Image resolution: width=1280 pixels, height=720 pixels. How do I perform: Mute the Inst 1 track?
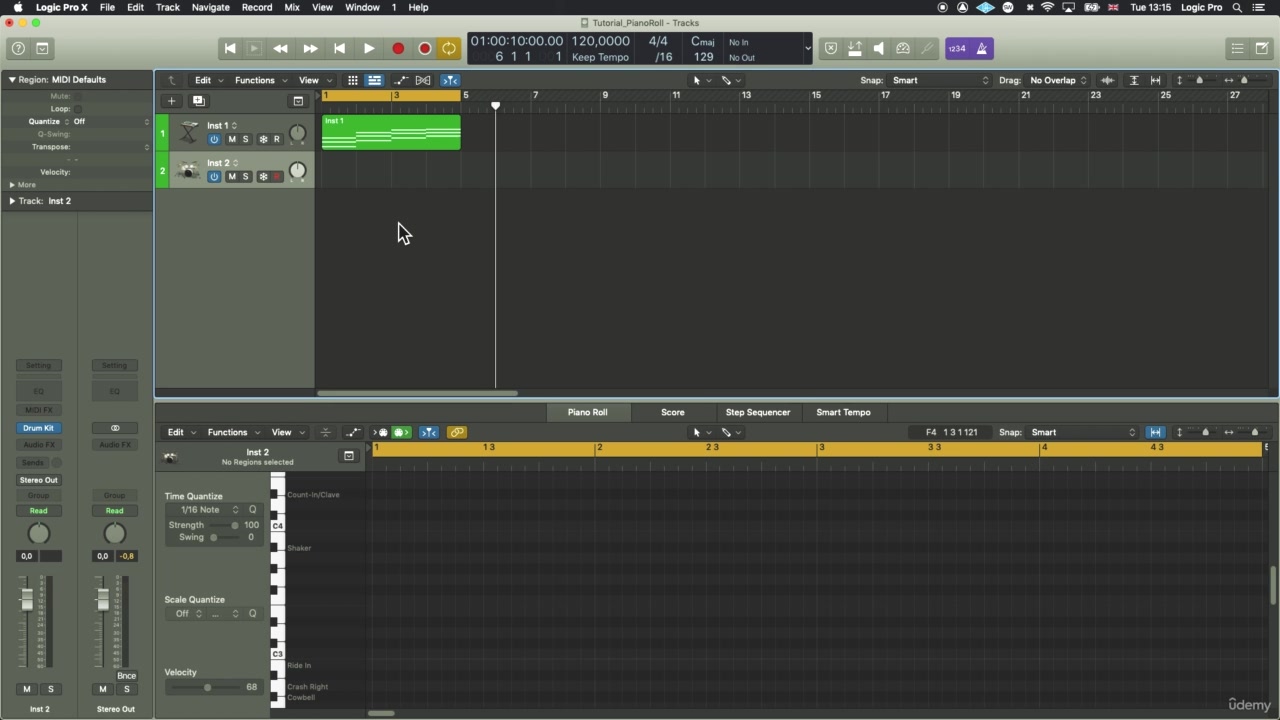(x=232, y=139)
